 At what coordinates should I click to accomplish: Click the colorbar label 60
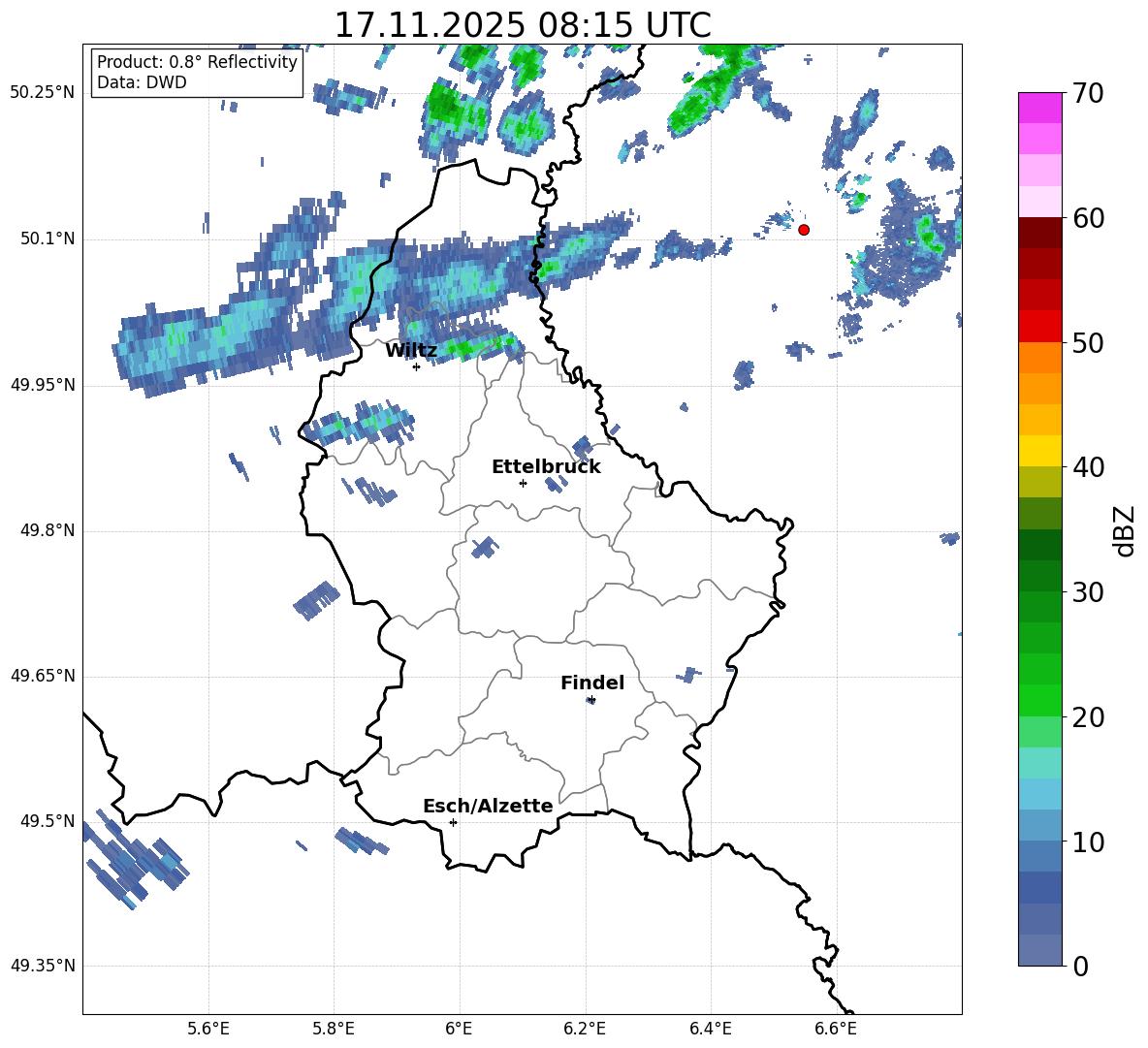pyautogui.click(x=1088, y=218)
